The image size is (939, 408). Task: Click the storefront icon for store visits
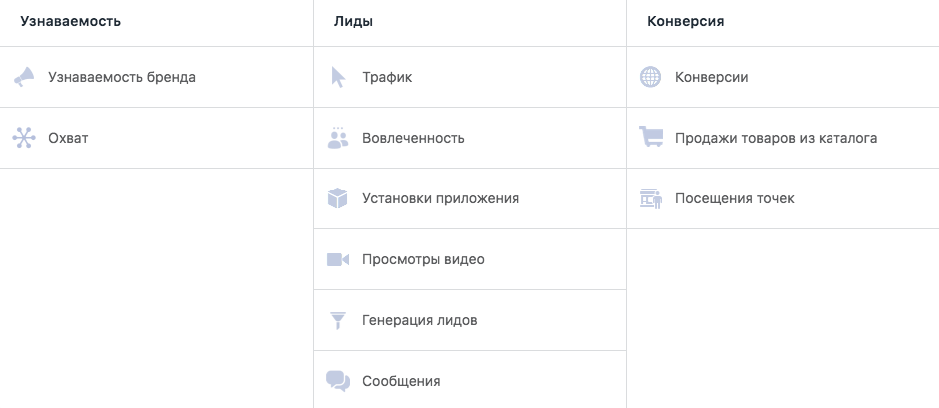pyautogui.click(x=651, y=198)
